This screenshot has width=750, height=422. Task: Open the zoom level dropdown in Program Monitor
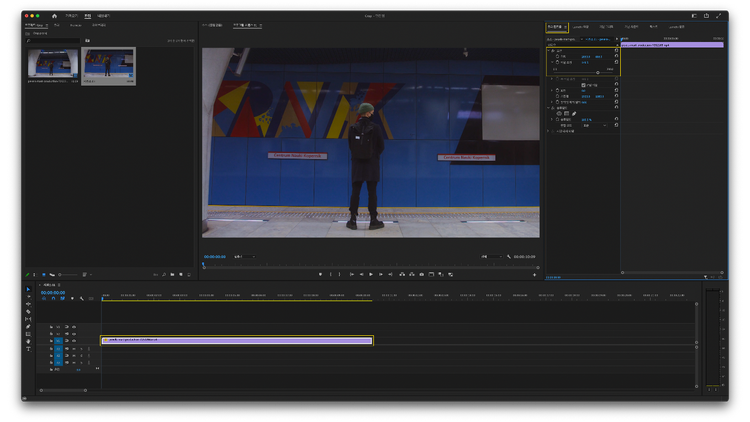243,257
